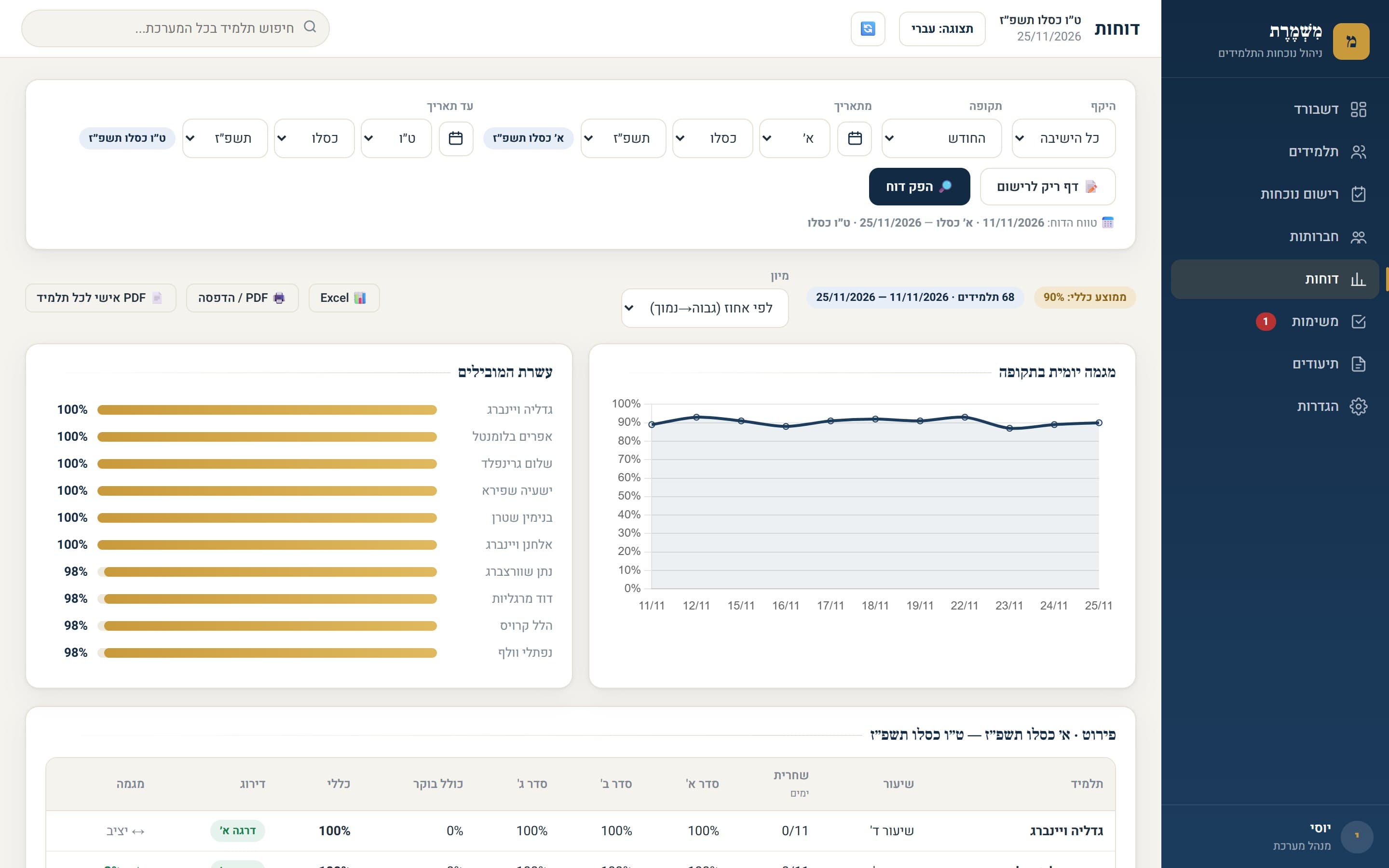Click the 23/11 data point on trend chart

tap(1009, 428)
